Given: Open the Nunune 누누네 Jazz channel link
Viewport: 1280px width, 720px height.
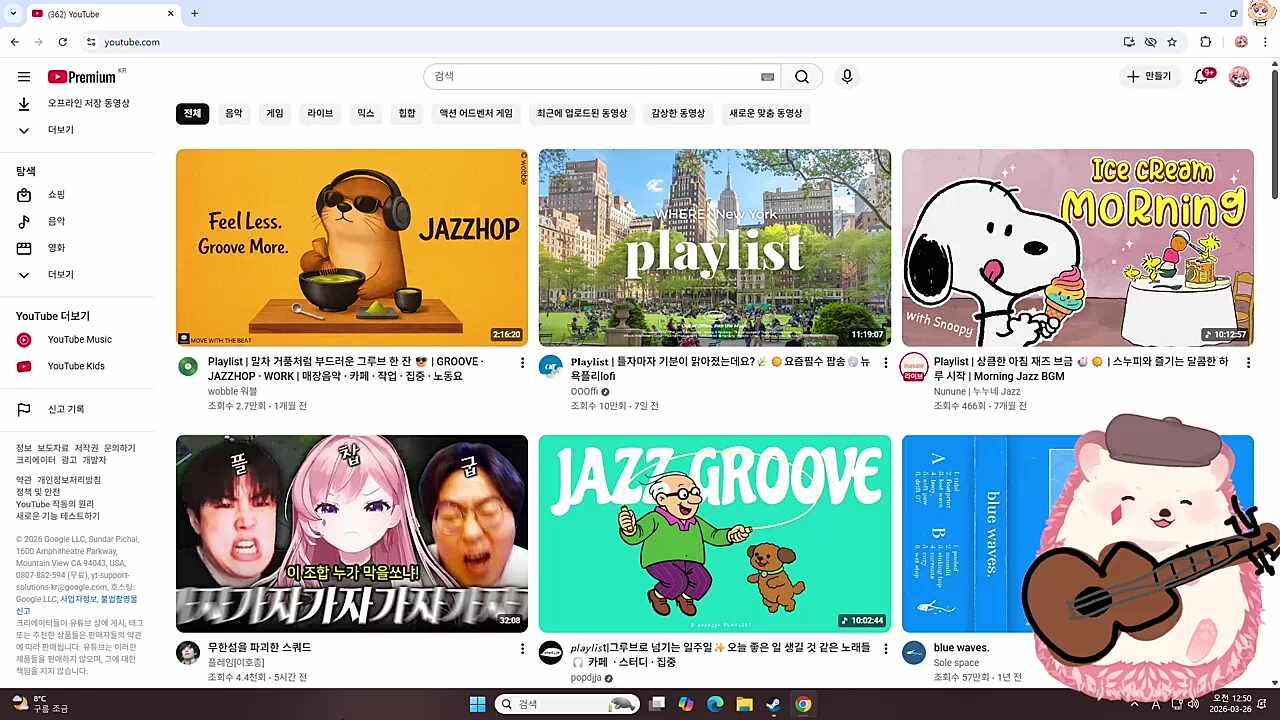Looking at the screenshot, I should click(977, 392).
